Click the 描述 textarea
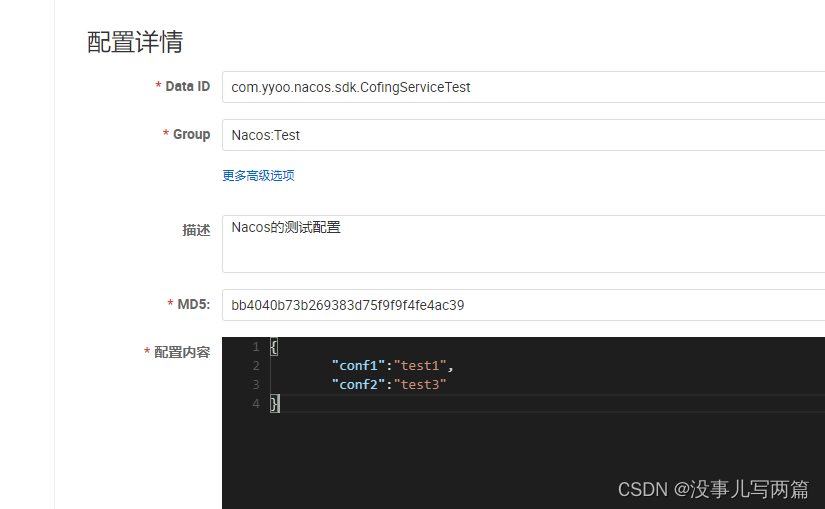Screen dimensions: 825x509 [x=524, y=244]
